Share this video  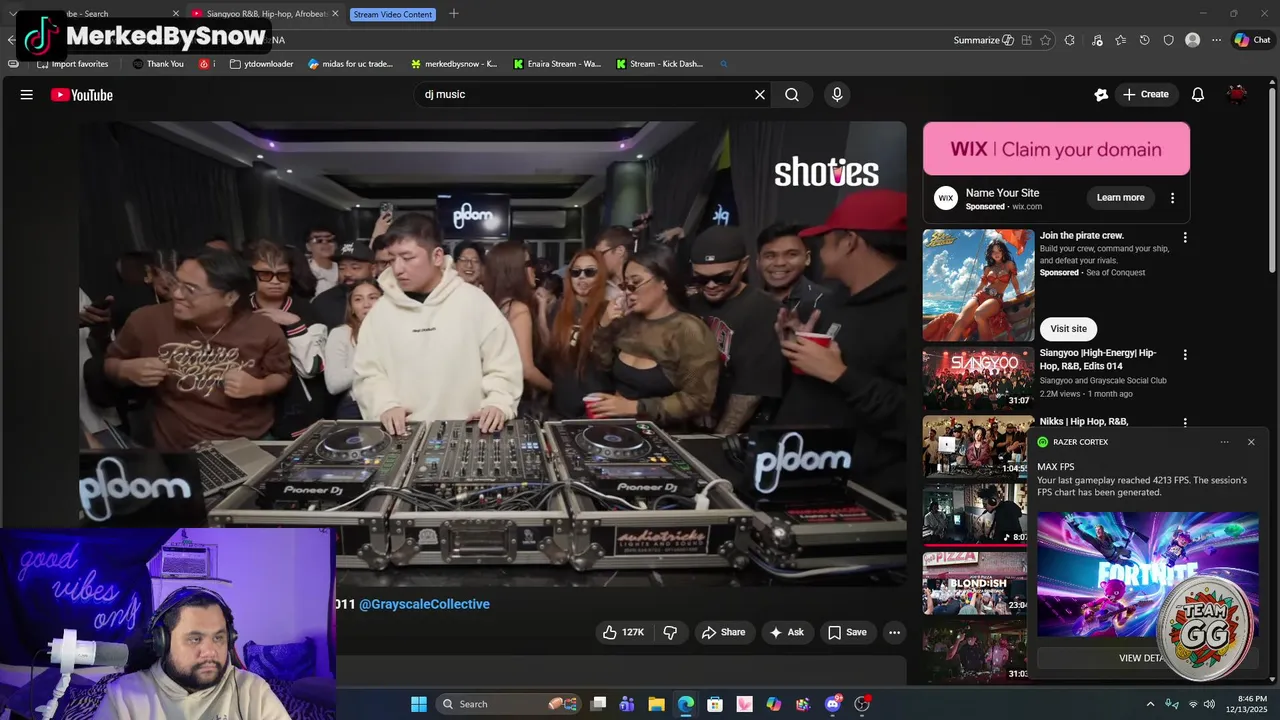tap(723, 632)
